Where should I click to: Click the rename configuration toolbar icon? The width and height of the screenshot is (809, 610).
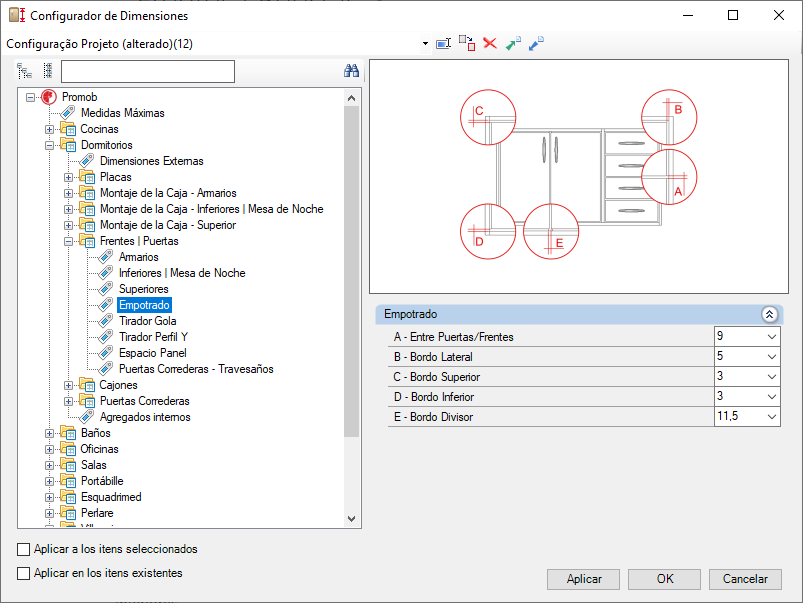tap(443, 43)
